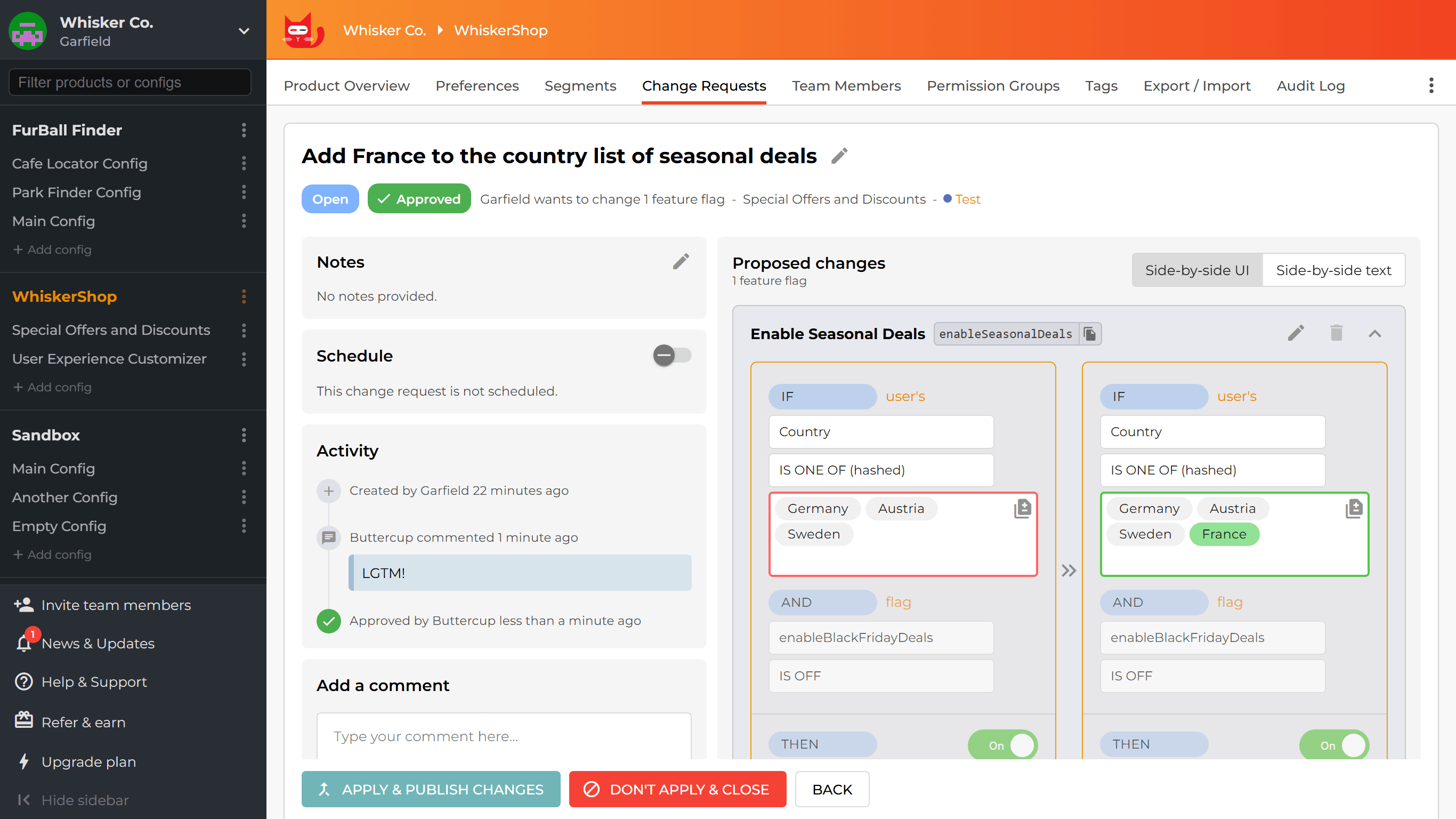The height and width of the screenshot is (819, 1456).
Task: Open Special Offers and Discounts options
Action: coord(244,330)
